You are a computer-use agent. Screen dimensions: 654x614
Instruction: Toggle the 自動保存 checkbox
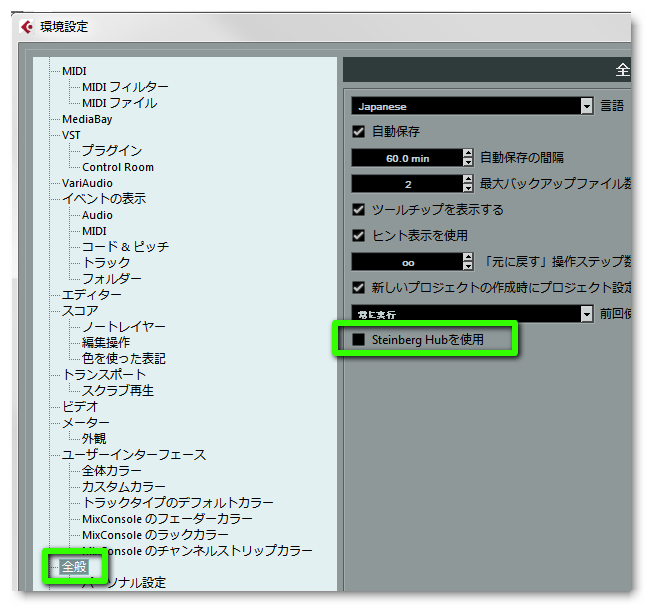359,132
